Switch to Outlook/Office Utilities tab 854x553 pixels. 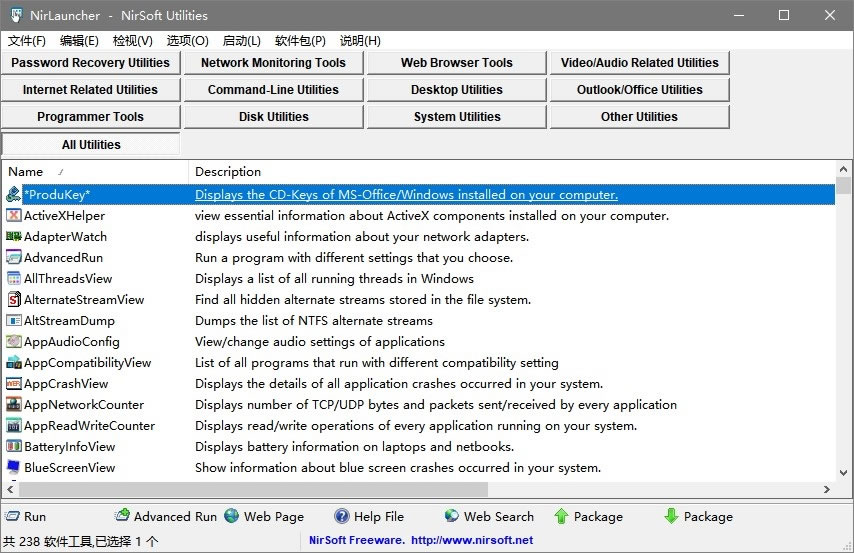639,90
